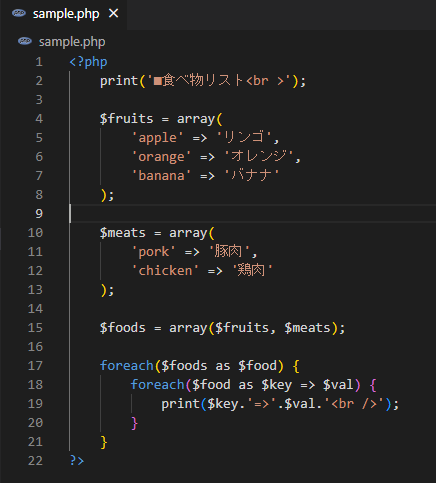Click the '豚肉' value string

(x=229, y=251)
